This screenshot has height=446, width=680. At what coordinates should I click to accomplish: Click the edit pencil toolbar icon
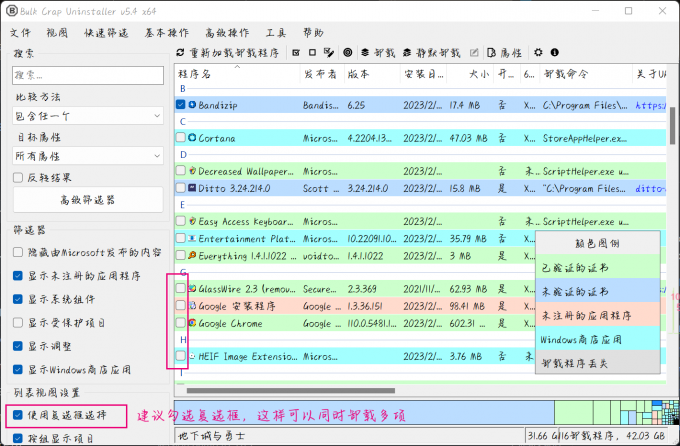(x=474, y=52)
